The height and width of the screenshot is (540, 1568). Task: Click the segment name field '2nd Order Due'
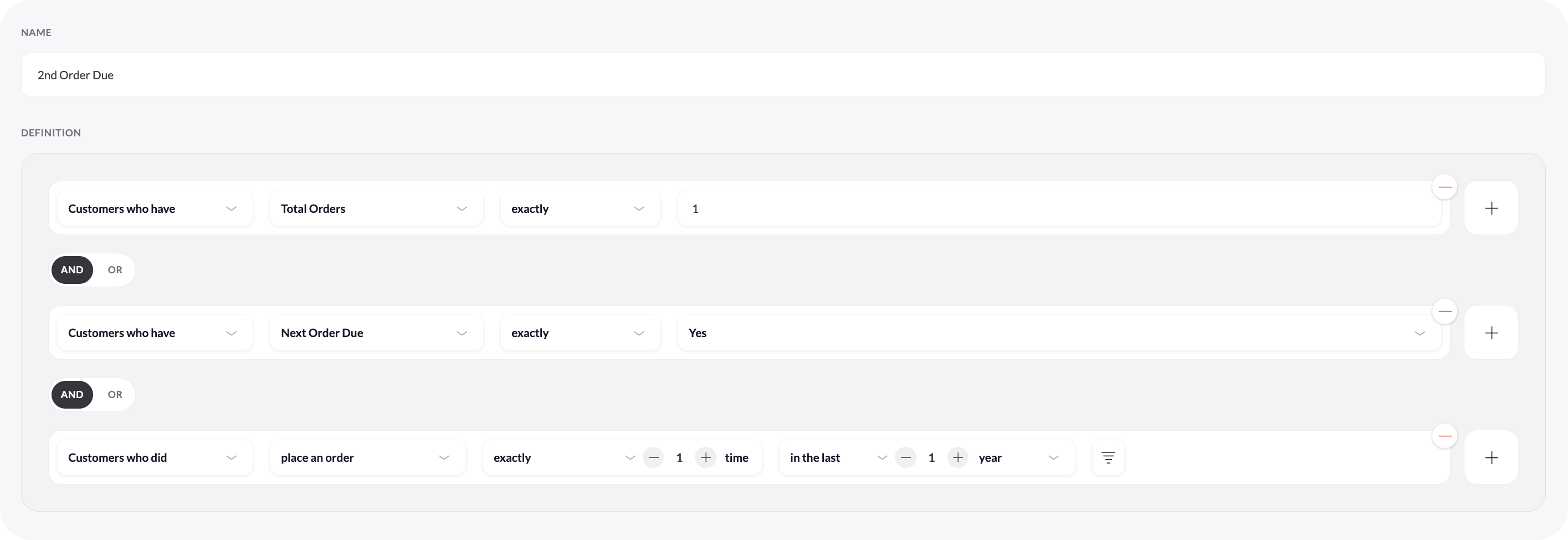coord(783,75)
